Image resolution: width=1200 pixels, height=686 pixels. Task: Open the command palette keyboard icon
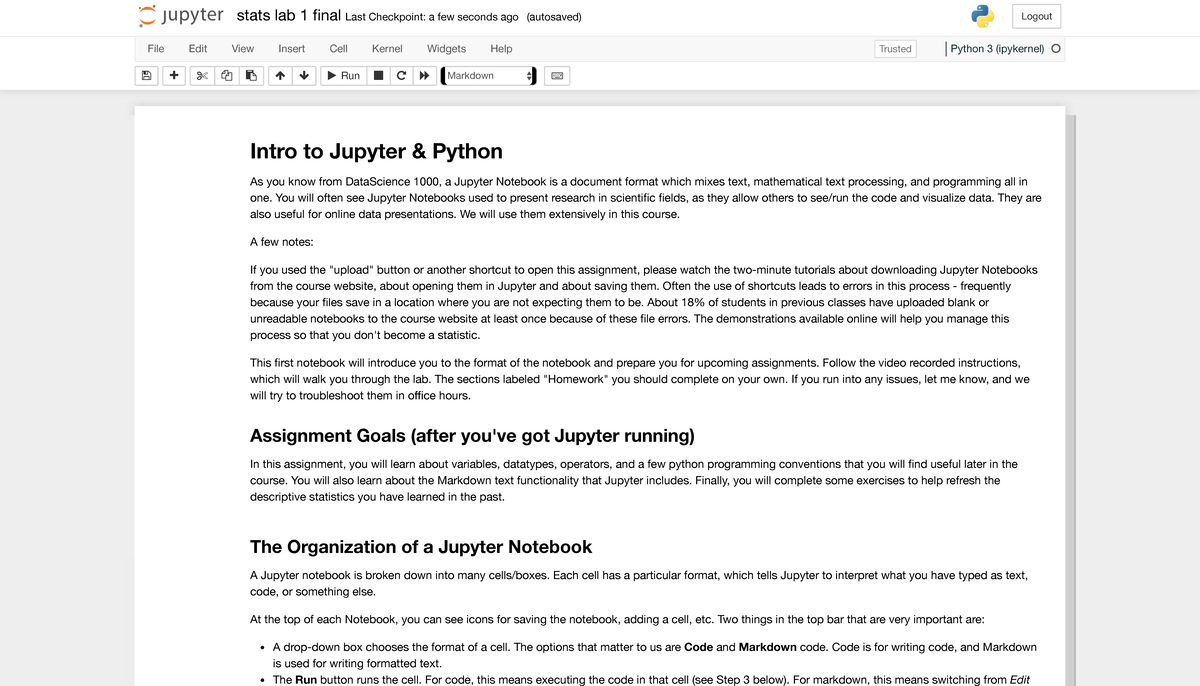[x=557, y=76]
